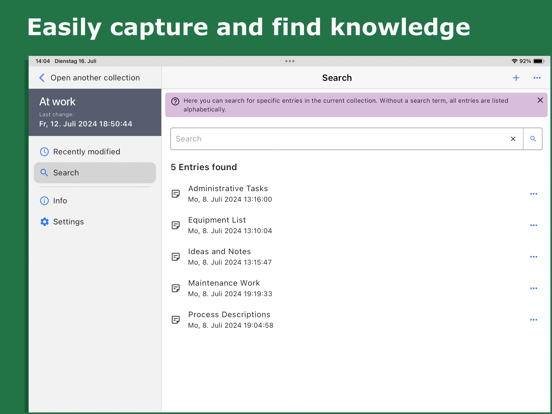Open more options for Process Descriptions
This screenshot has height=414, width=552.
click(x=533, y=320)
